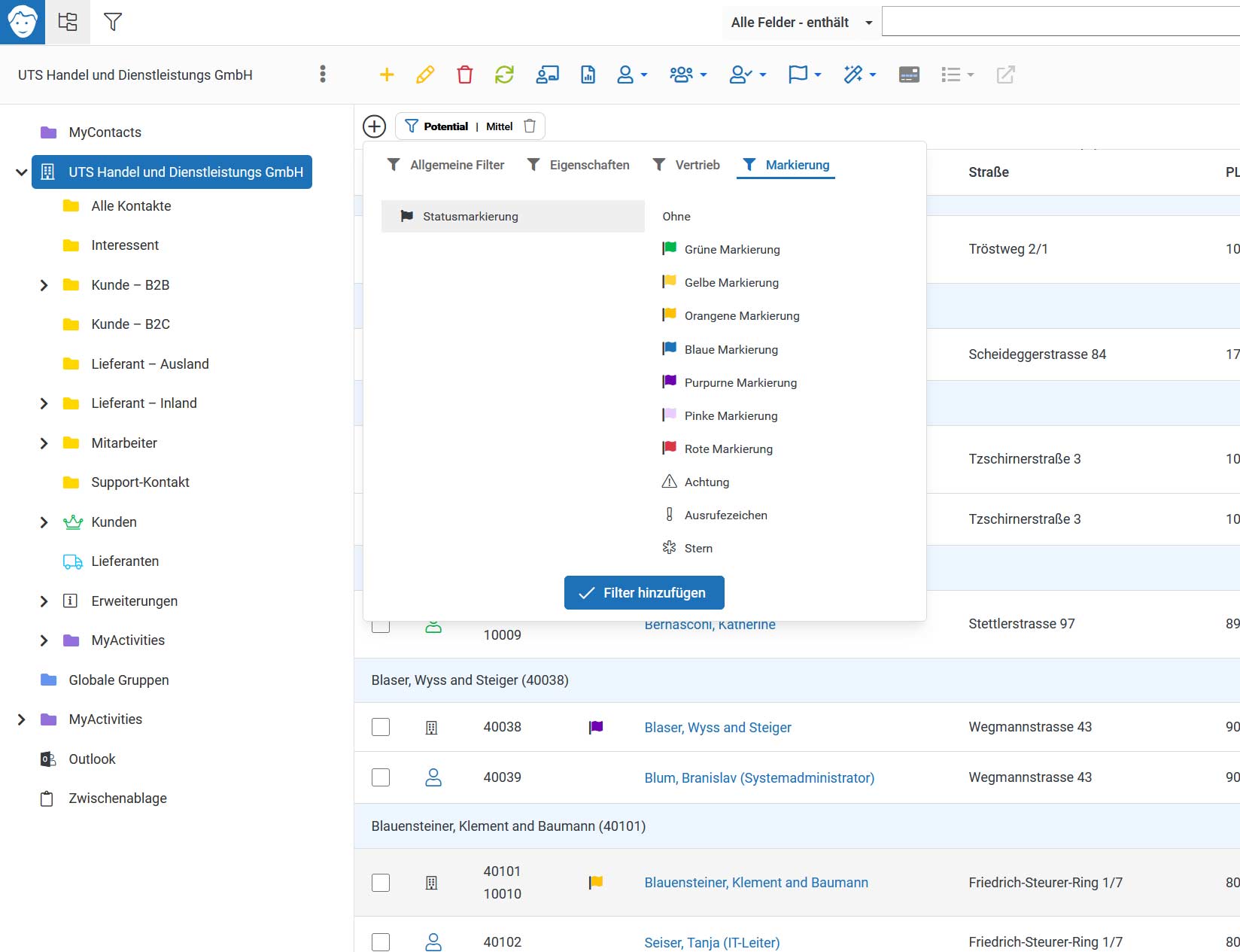The width and height of the screenshot is (1240, 952).
Task: Open the person-check toolbar menu
Action: [x=747, y=75]
